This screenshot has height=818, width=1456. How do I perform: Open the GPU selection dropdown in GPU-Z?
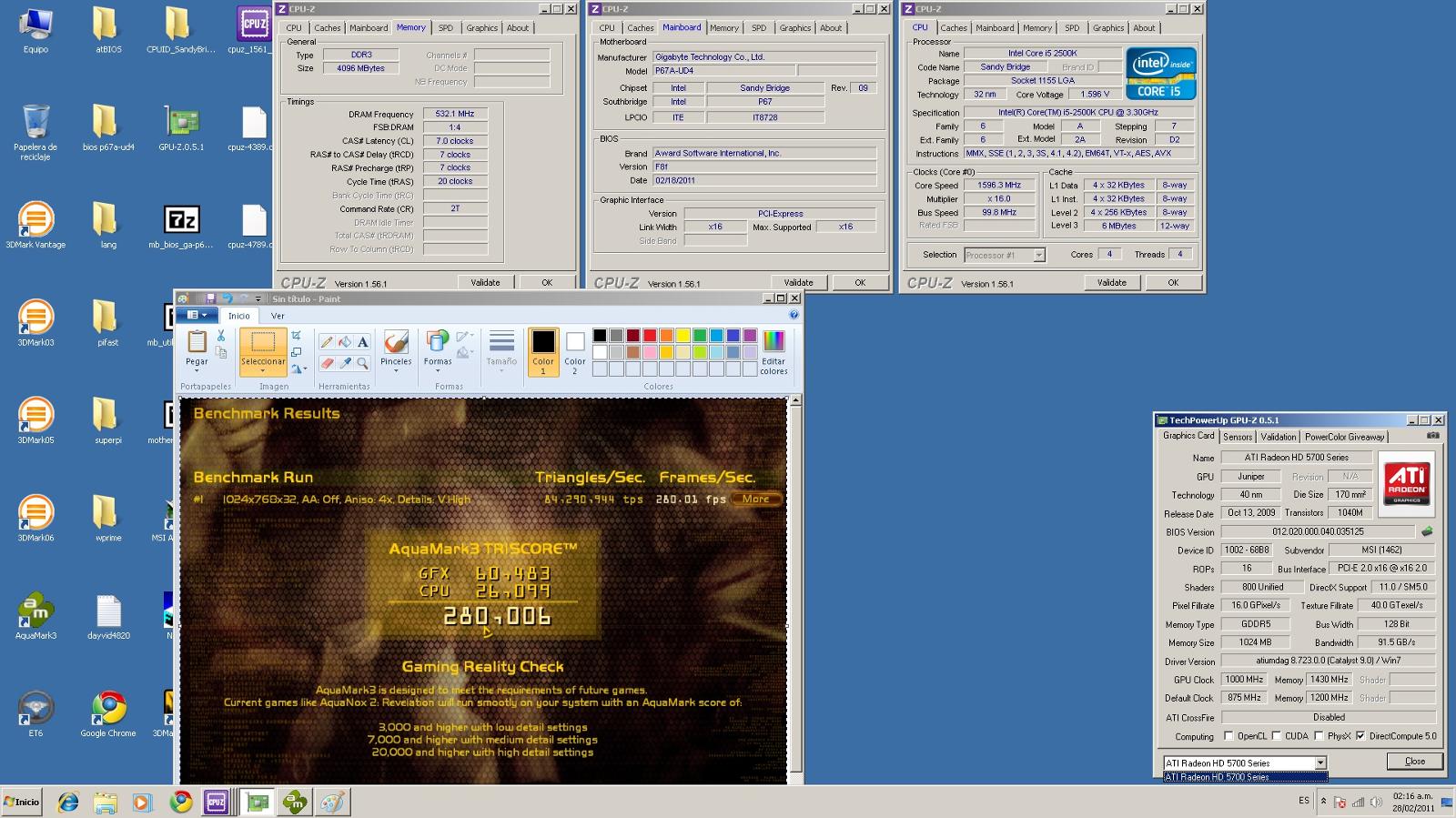[x=1320, y=762]
